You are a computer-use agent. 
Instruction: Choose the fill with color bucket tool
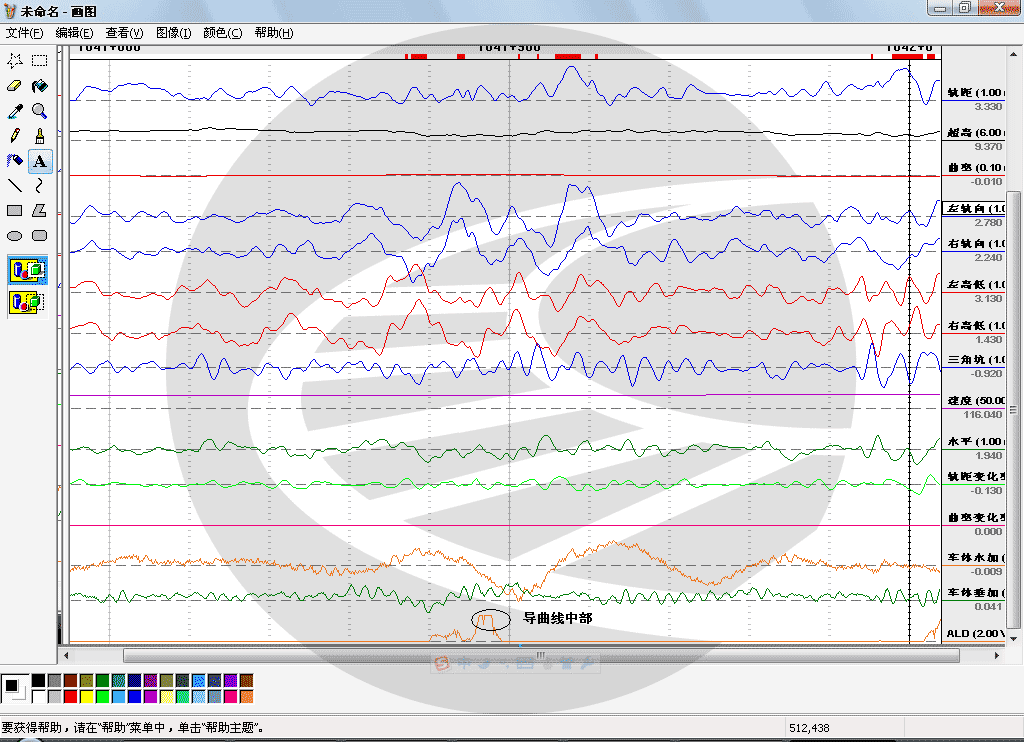point(40,86)
